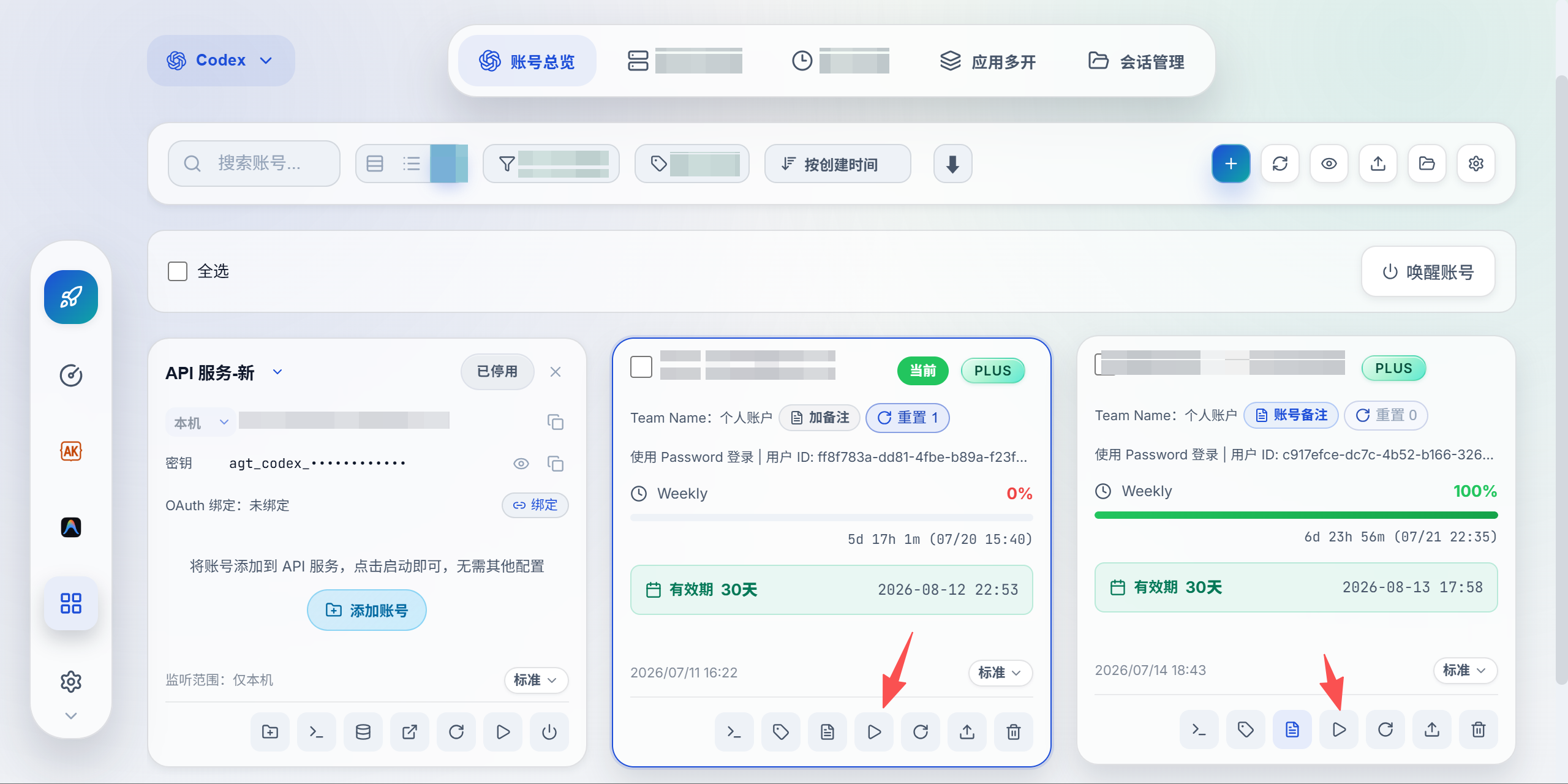Click play icon on the current account card

click(874, 731)
